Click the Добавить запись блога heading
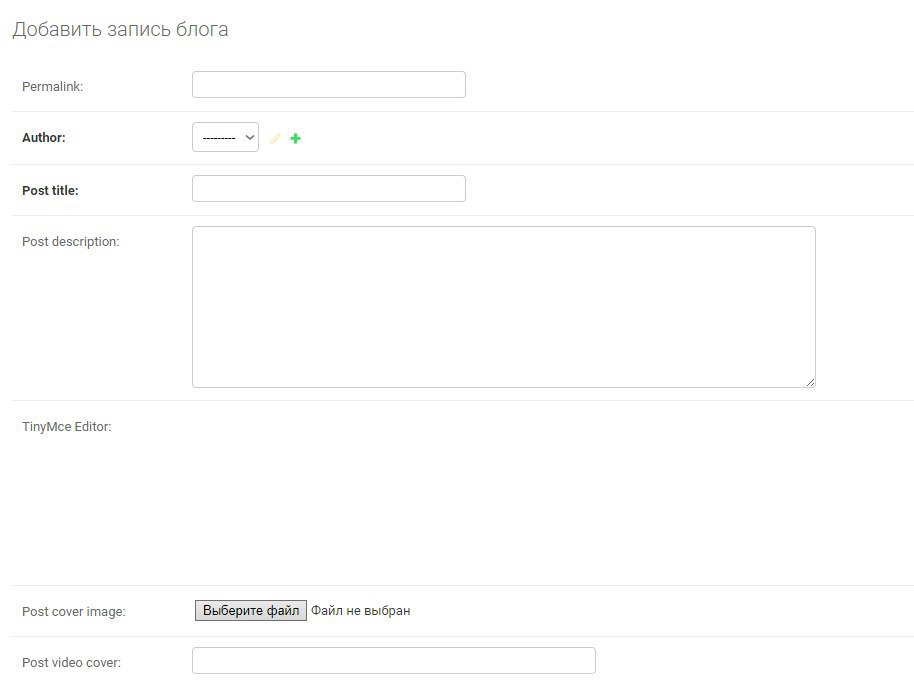 [x=120, y=29]
